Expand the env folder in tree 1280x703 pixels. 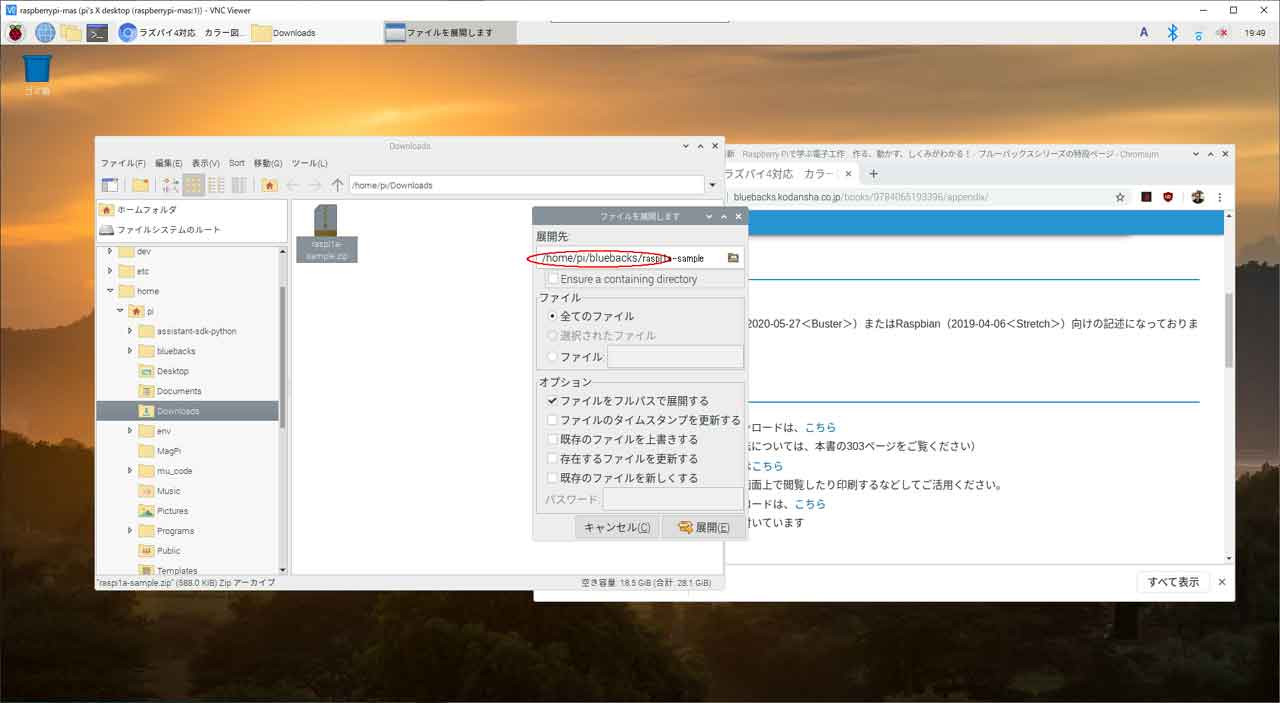point(130,431)
